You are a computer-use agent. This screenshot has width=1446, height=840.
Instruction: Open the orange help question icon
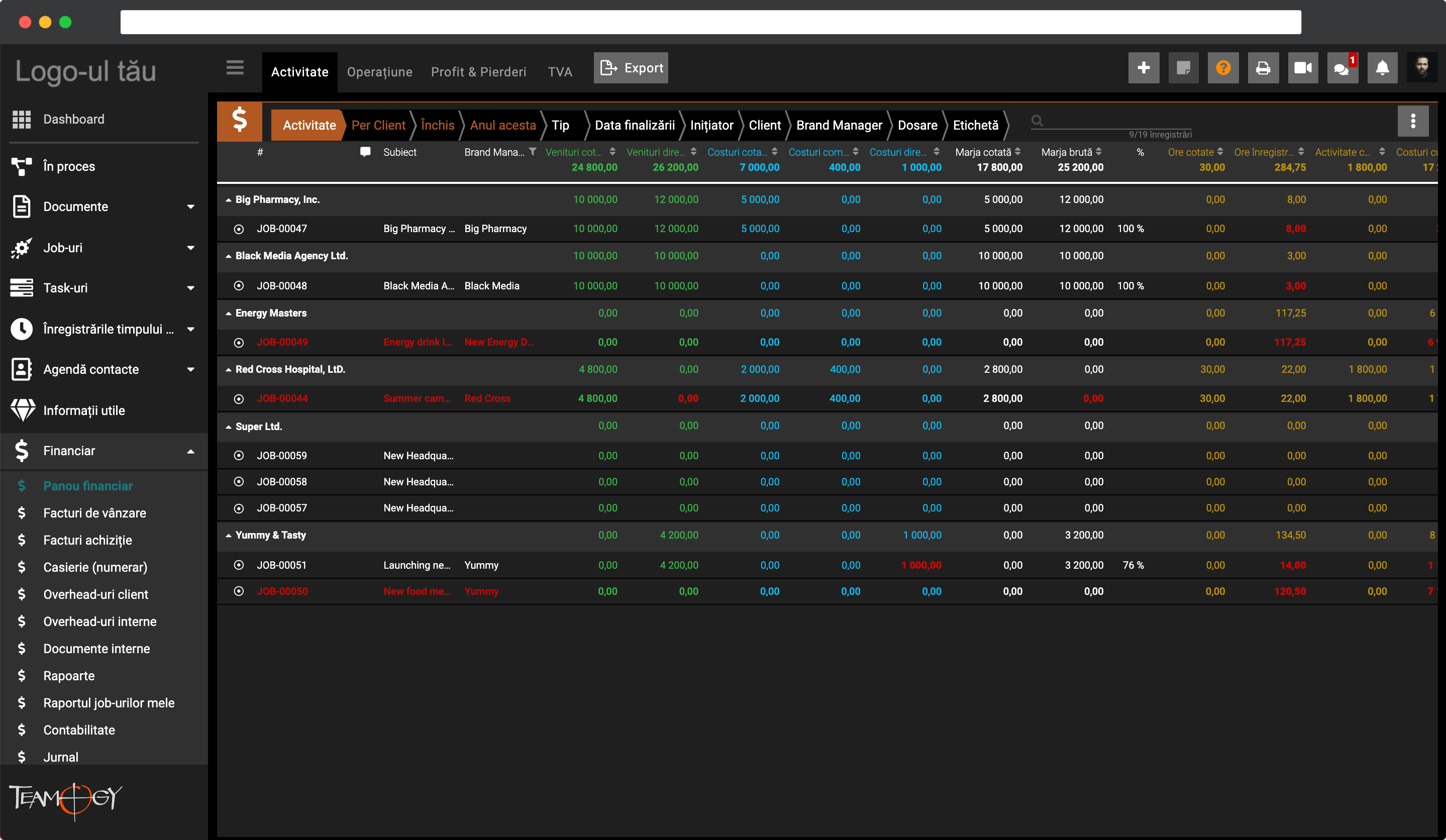coord(1223,68)
